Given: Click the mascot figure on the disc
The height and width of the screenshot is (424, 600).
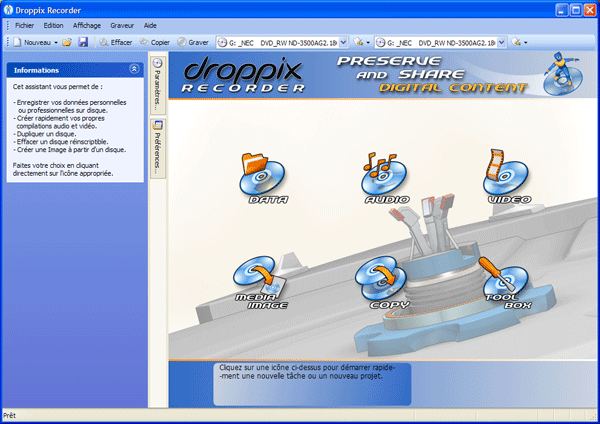Looking at the screenshot, I should click(x=562, y=74).
